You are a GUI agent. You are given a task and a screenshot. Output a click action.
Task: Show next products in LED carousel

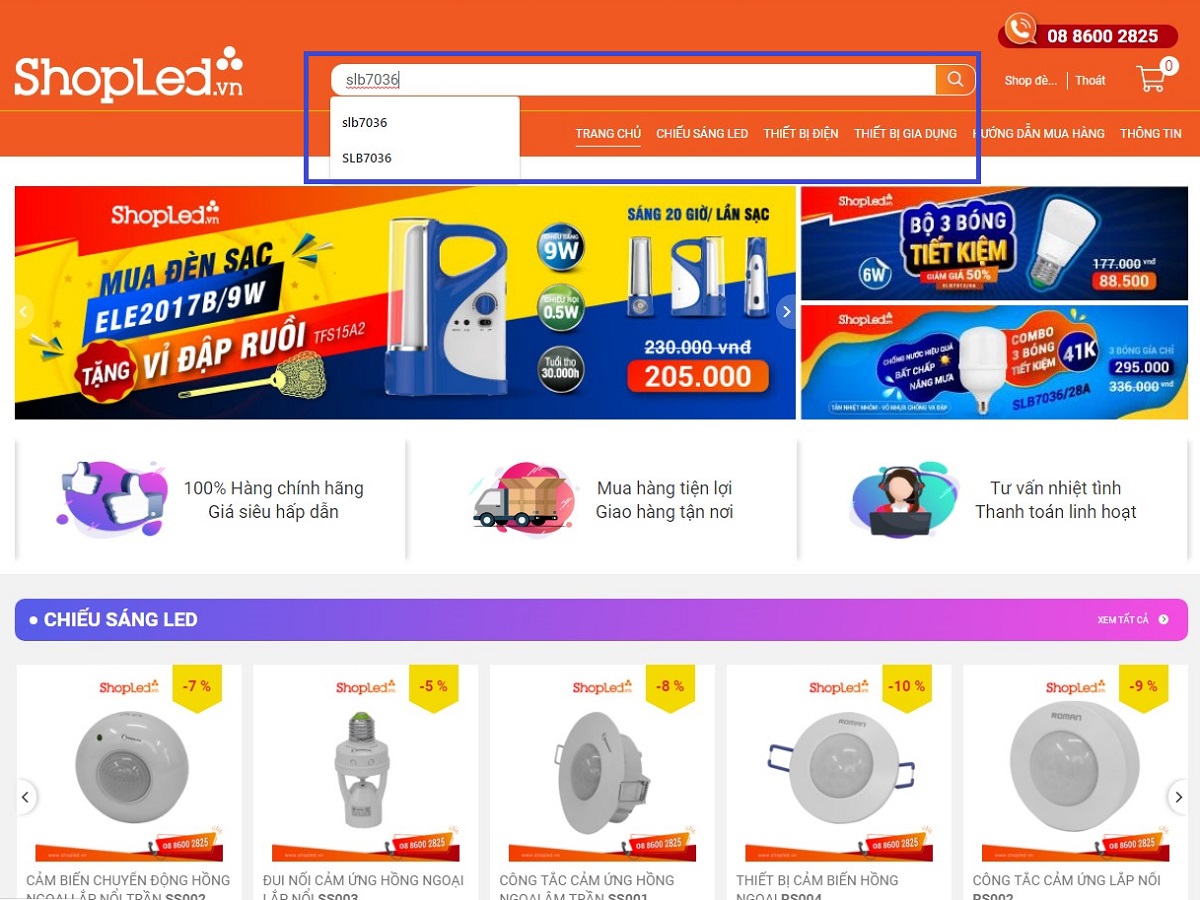(x=1177, y=797)
